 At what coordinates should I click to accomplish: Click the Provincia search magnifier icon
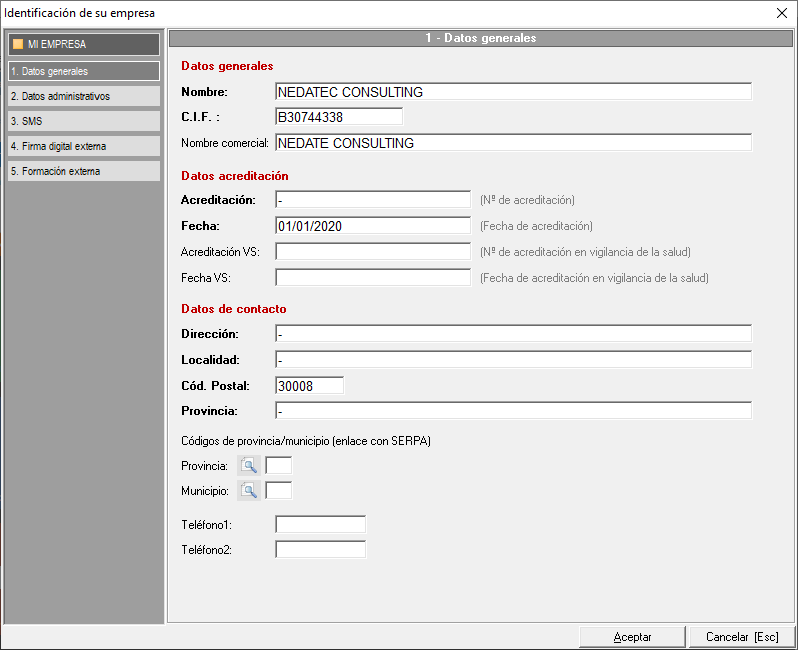248,465
